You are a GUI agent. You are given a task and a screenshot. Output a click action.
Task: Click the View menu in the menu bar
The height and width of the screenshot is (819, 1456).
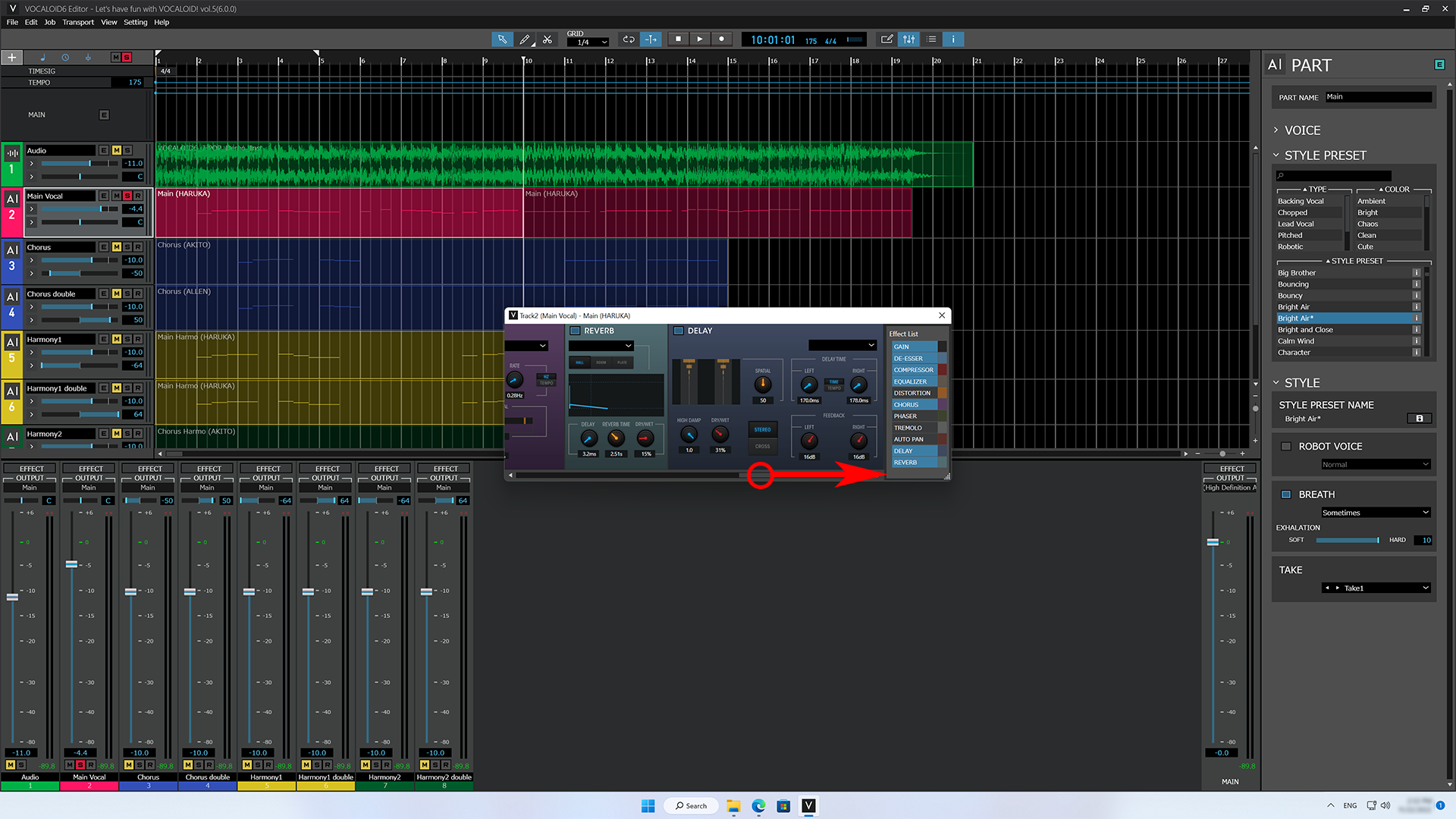108,22
